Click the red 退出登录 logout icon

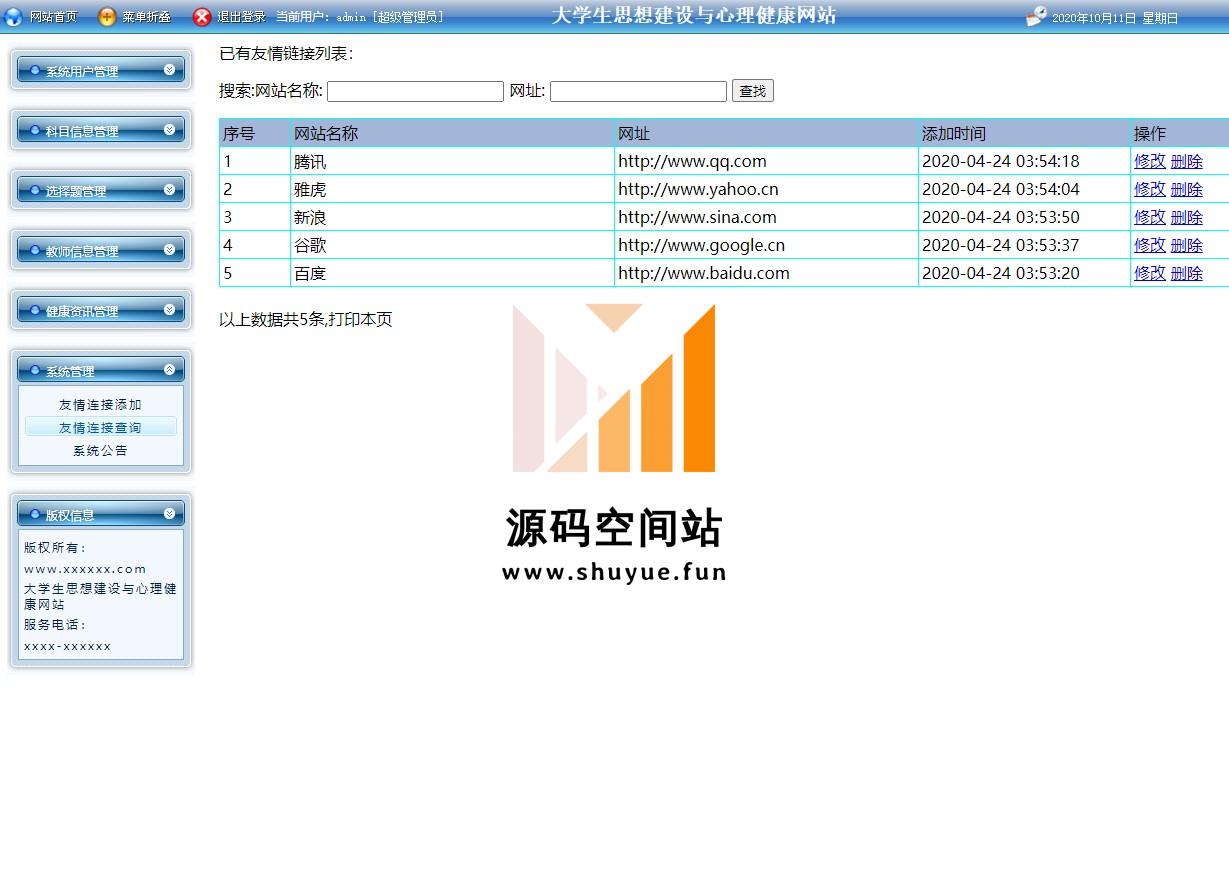tap(202, 17)
